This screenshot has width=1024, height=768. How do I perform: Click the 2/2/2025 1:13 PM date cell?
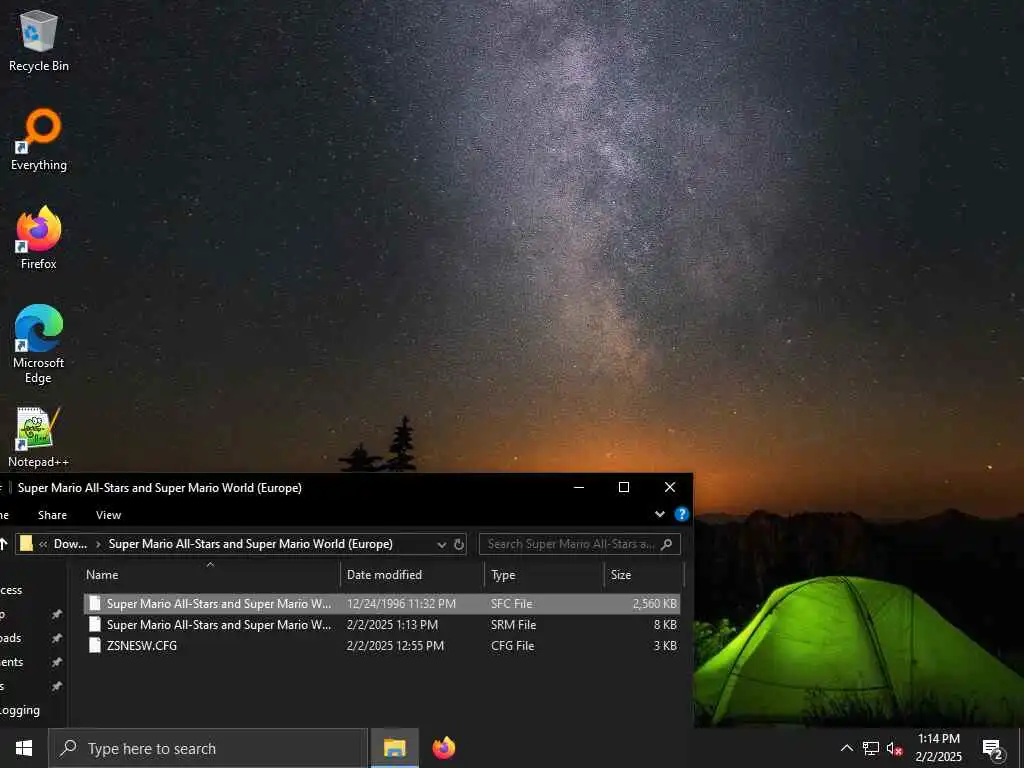(x=392, y=624)
